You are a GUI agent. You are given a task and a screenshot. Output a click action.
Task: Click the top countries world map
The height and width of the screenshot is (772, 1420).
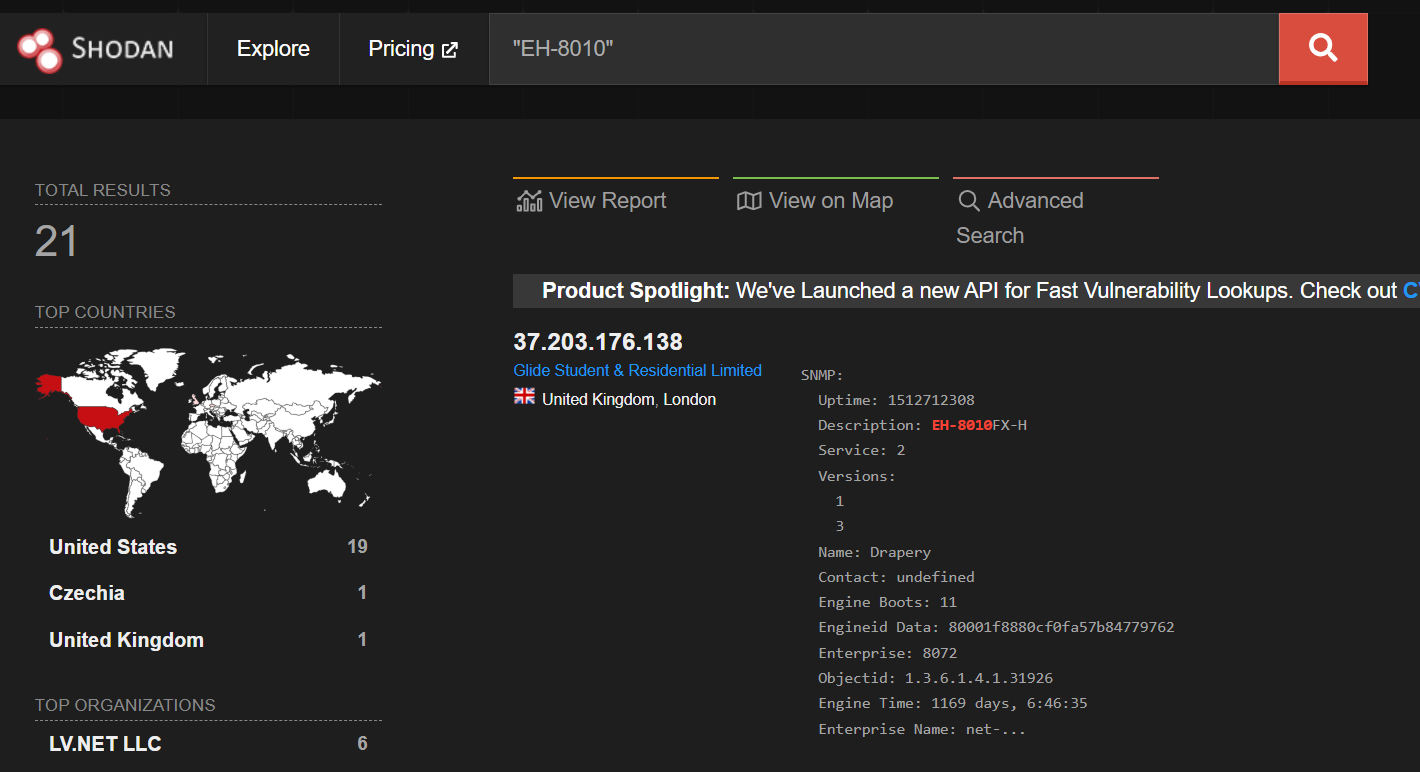click(x=208, y=432)
